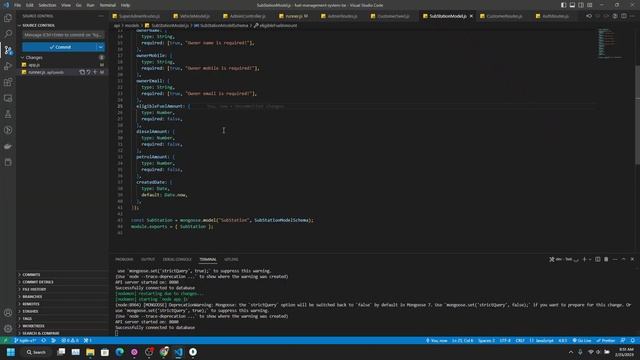Collapse the SOURCE CONTROL section header
The width and height of the screenshot is (640, 360).
point(36,25)
